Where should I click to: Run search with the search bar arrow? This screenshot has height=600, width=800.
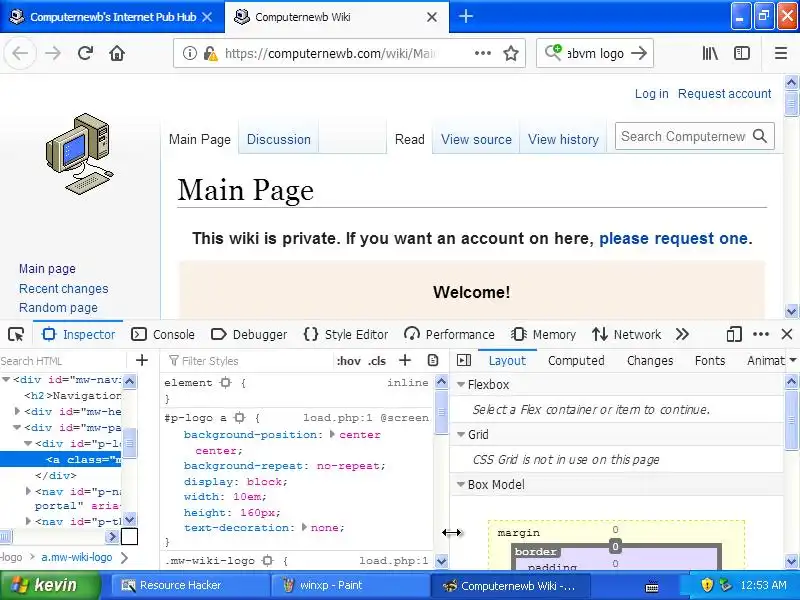[639, 53]
